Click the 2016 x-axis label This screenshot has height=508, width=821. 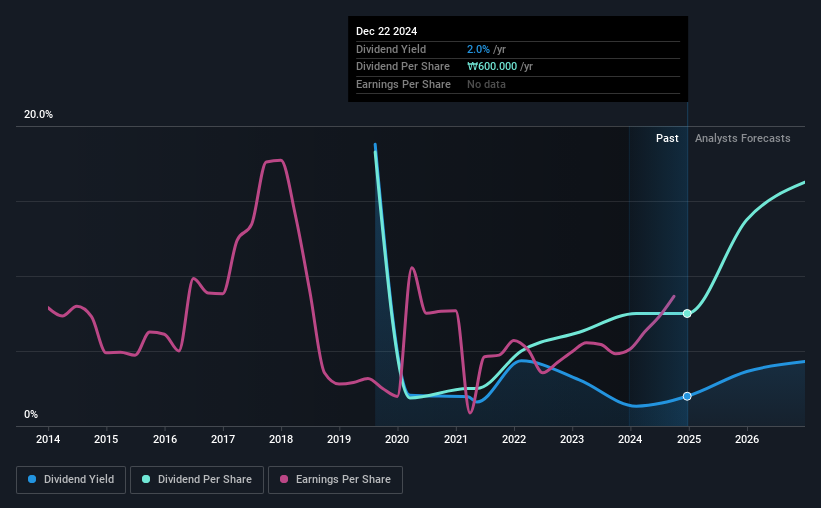tap(165, 439)
